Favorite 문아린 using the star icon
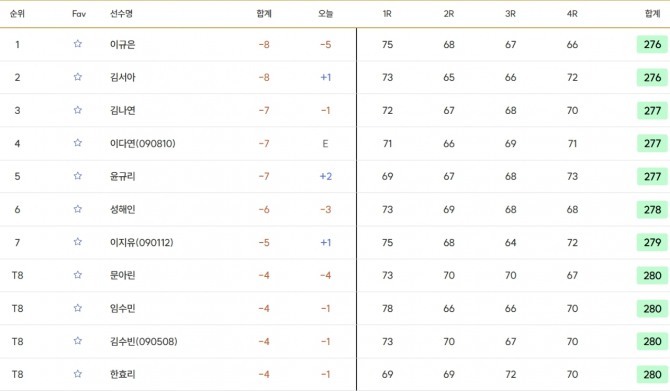 click(77, 275)
